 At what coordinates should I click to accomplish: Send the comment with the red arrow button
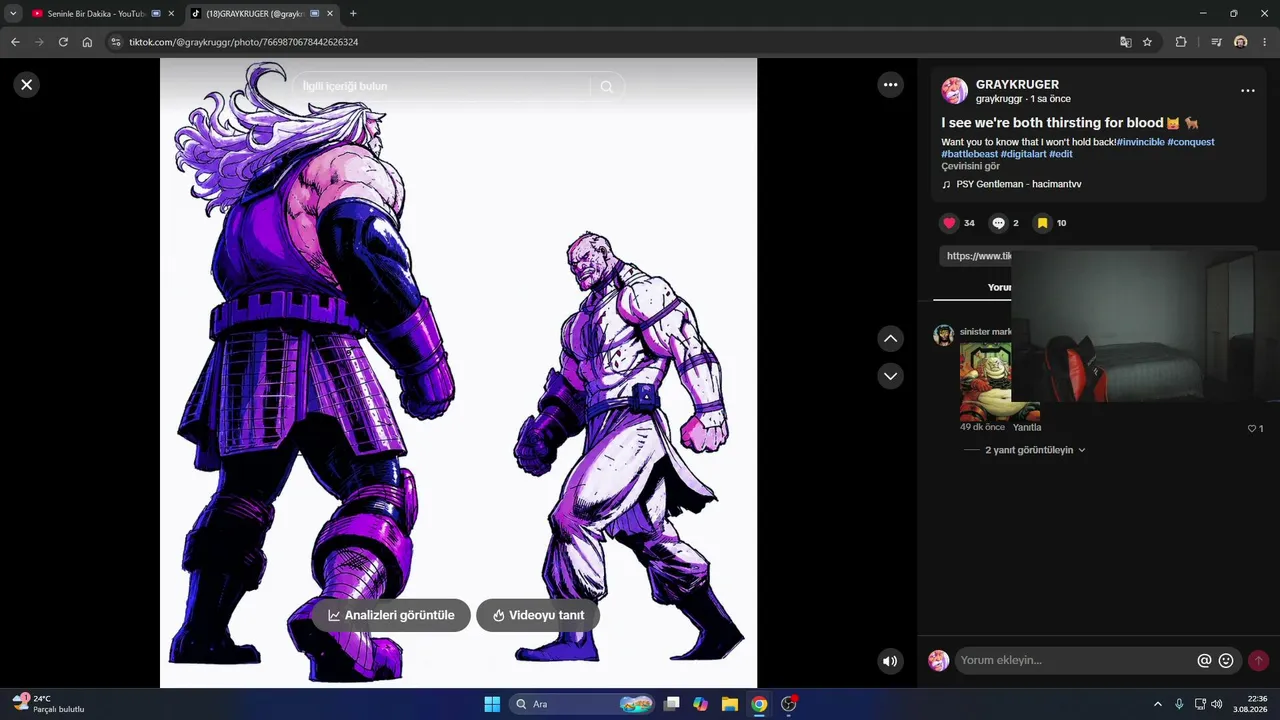(x=1259, y=661)
